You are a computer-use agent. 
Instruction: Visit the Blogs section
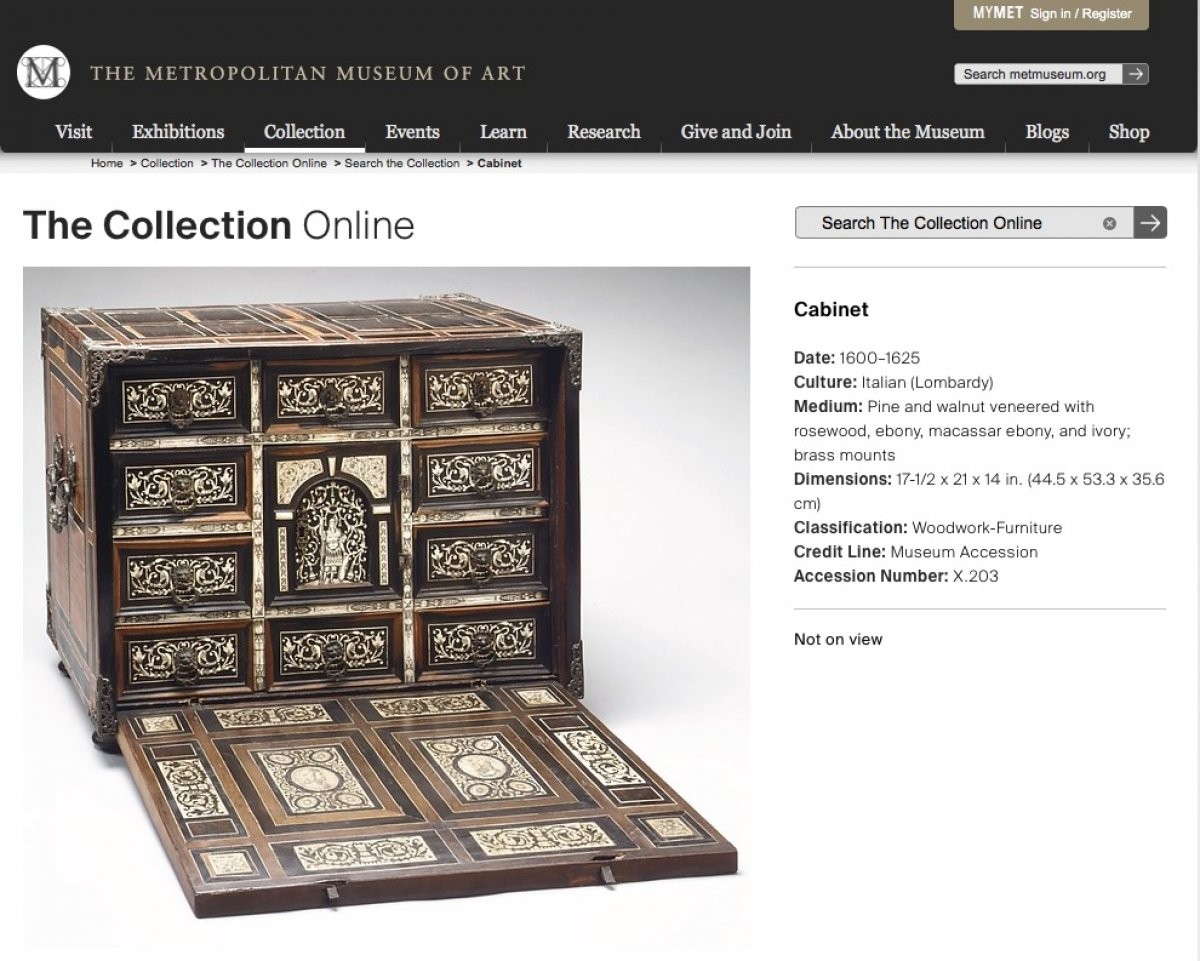click(1047, 132)
